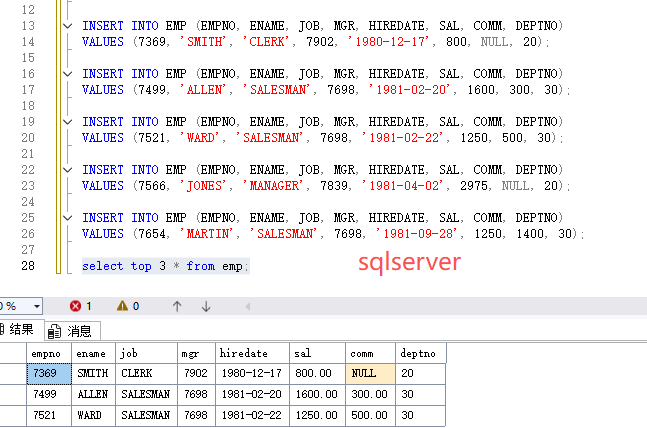Viewport: 647px width, 428px height.
Task: Click line number 13 in the gutter
Action: 28,26
